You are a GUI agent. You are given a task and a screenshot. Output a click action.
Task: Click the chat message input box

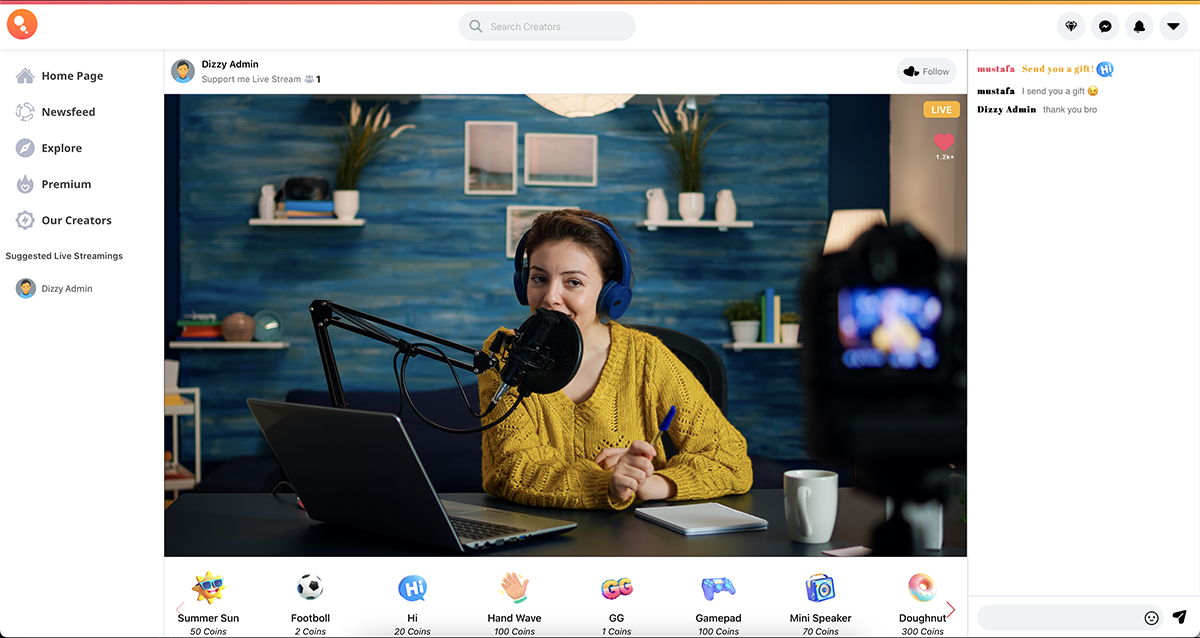point(1059,618)
